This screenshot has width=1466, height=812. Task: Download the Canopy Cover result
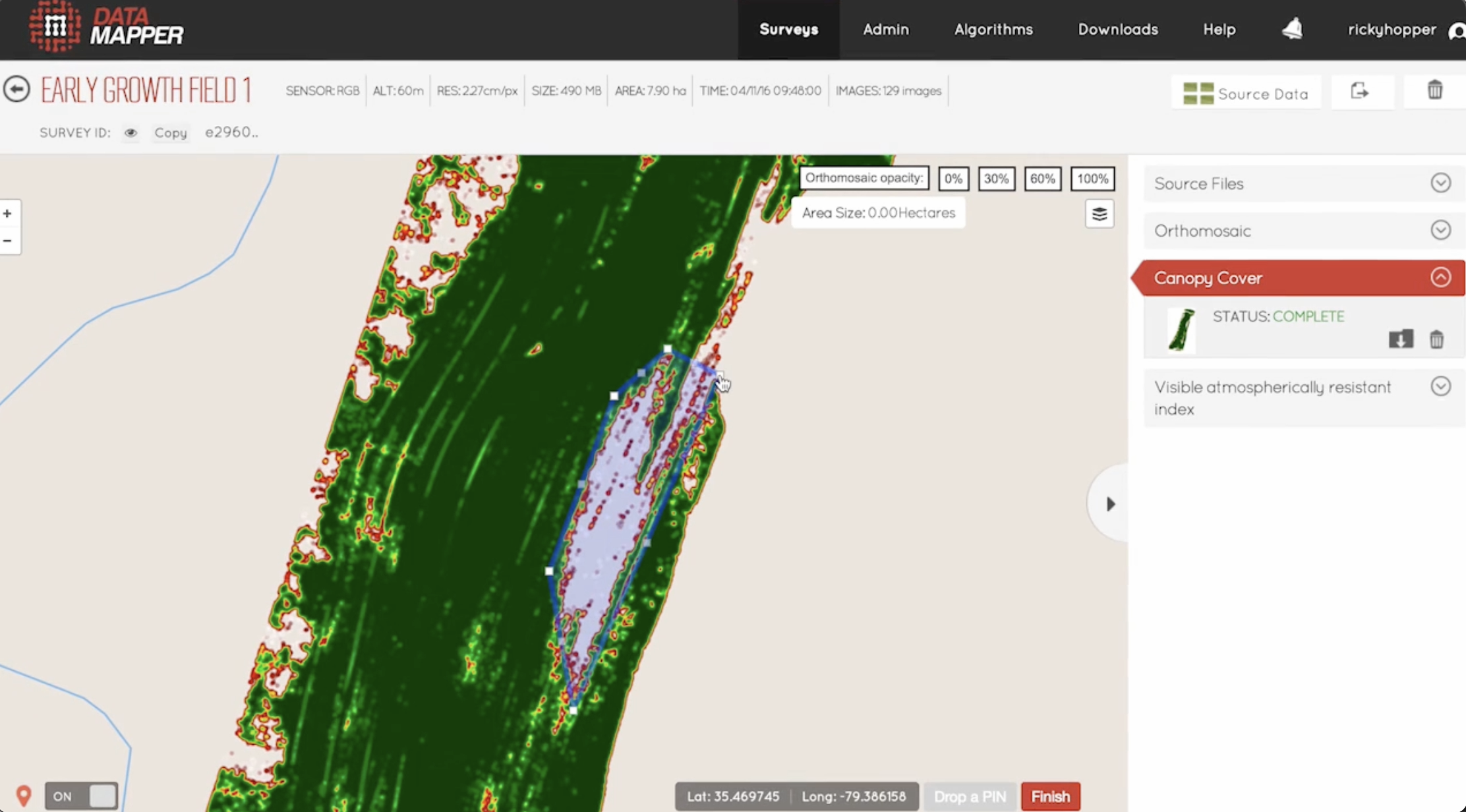pos(1401,339)
